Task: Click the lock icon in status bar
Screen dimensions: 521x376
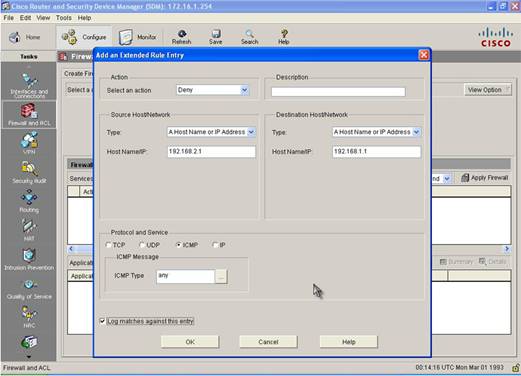Action: 516,368
